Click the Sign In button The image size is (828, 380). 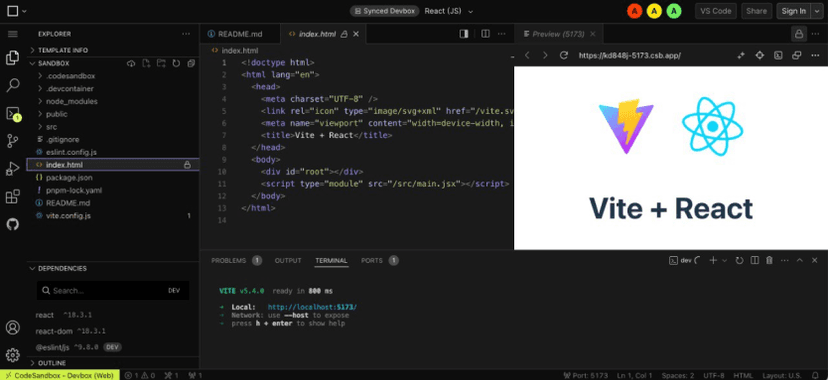[793, 11]
